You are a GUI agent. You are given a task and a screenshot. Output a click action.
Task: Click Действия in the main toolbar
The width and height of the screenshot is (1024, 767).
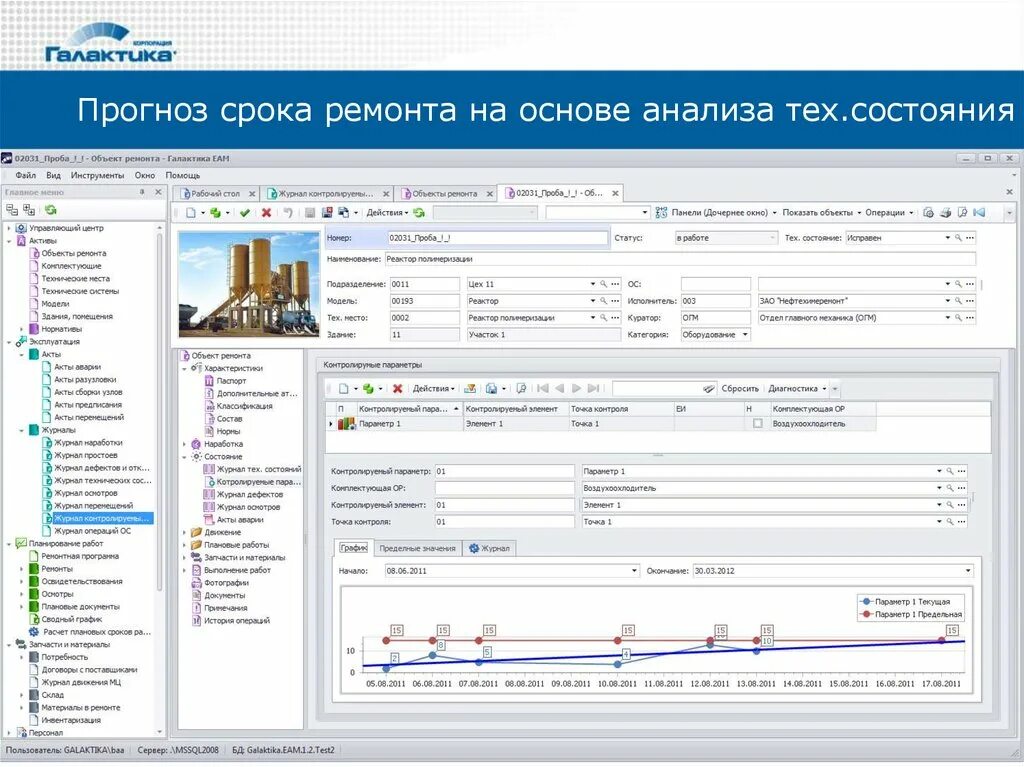387,213
